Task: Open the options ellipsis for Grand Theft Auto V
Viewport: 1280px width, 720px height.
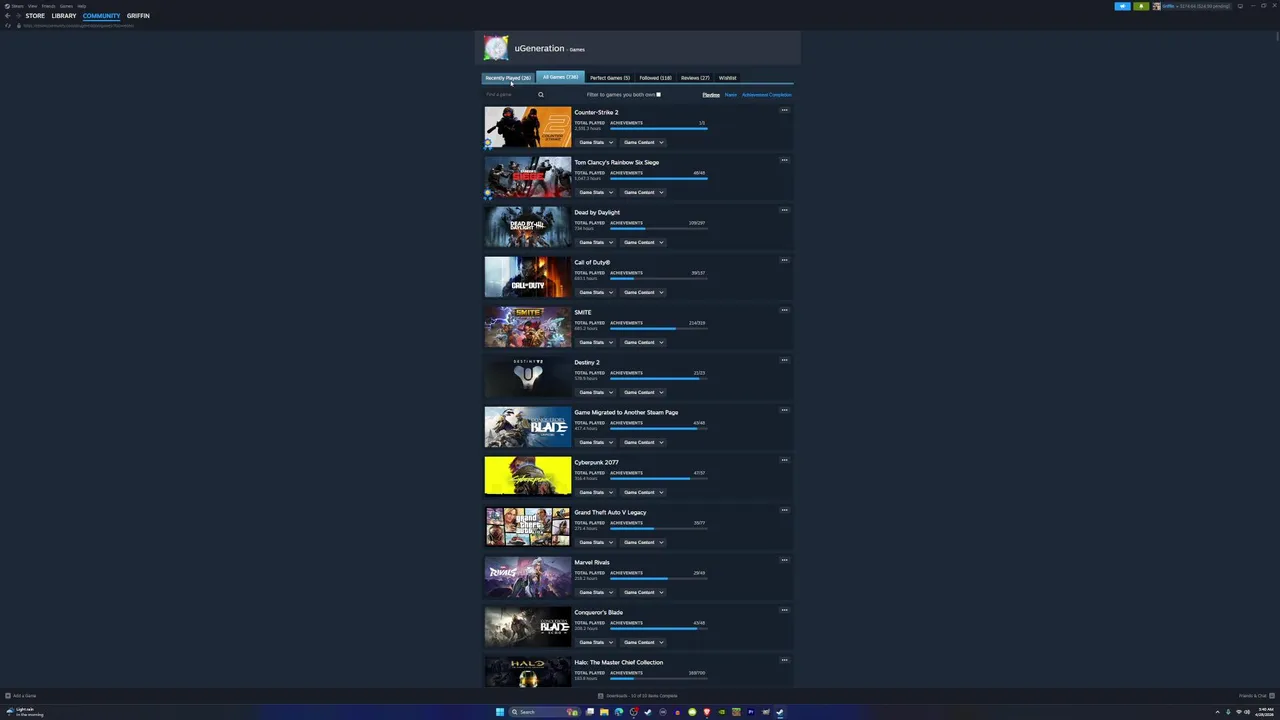Action: click(784, 510)
